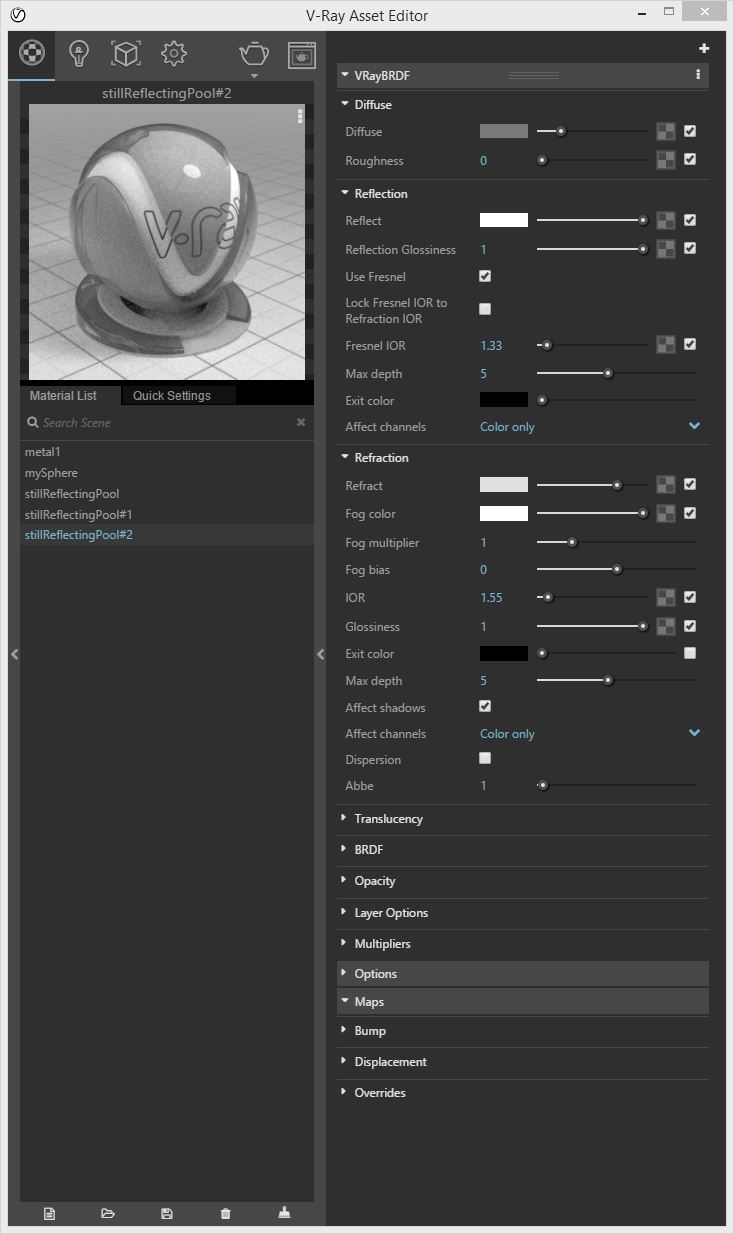Open Reflection Affect channels dropdown

point(590,426)
